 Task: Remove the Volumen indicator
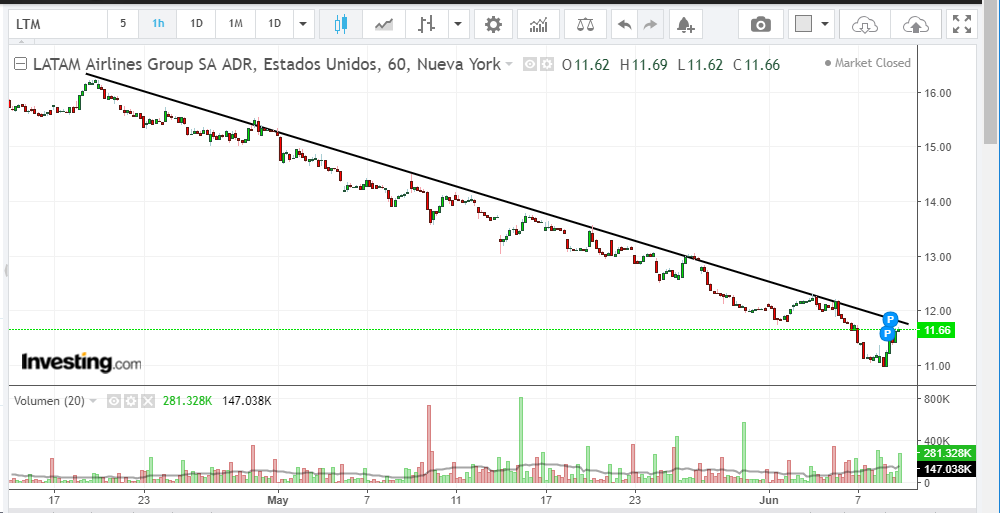coord(147,401)
